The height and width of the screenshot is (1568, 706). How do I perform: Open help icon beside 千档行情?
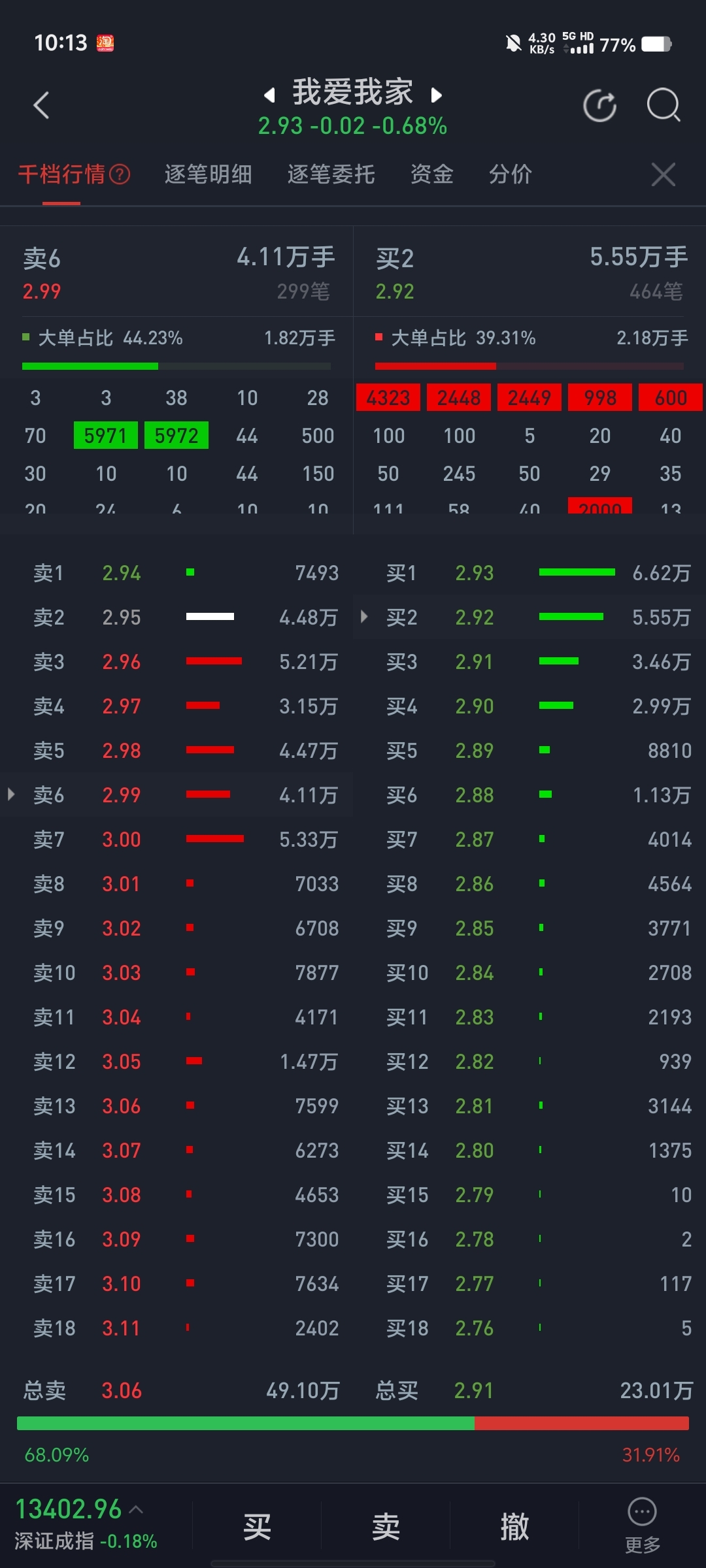120,174
